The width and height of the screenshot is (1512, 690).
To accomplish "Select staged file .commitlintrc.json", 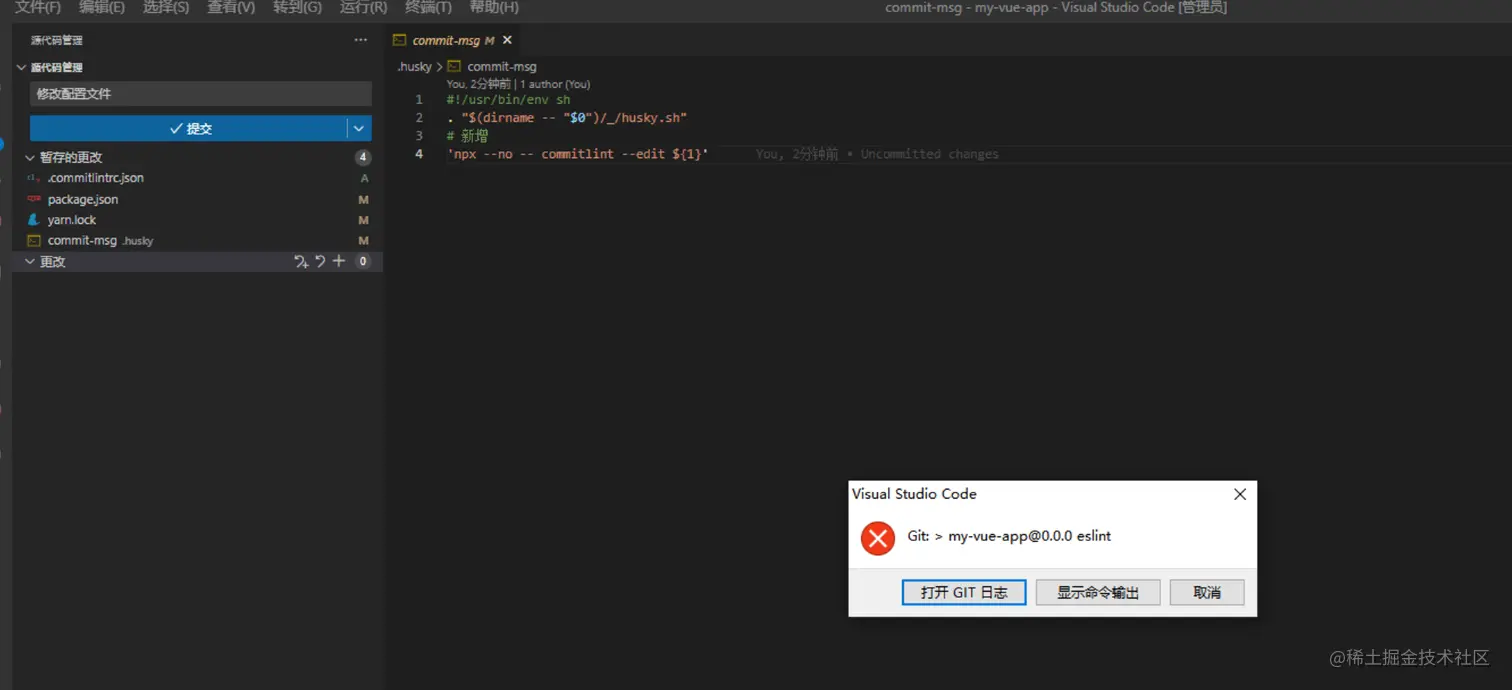I will 96,178.
